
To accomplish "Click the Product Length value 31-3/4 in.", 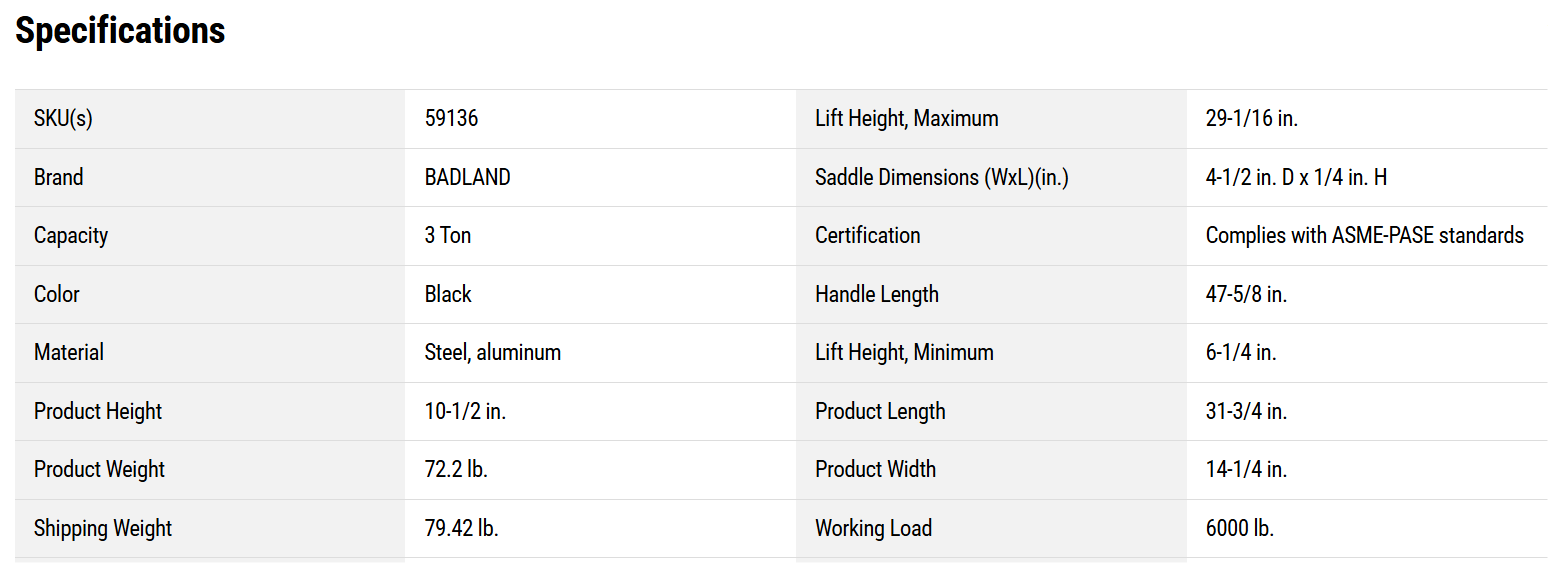I will pos(1246,411).
